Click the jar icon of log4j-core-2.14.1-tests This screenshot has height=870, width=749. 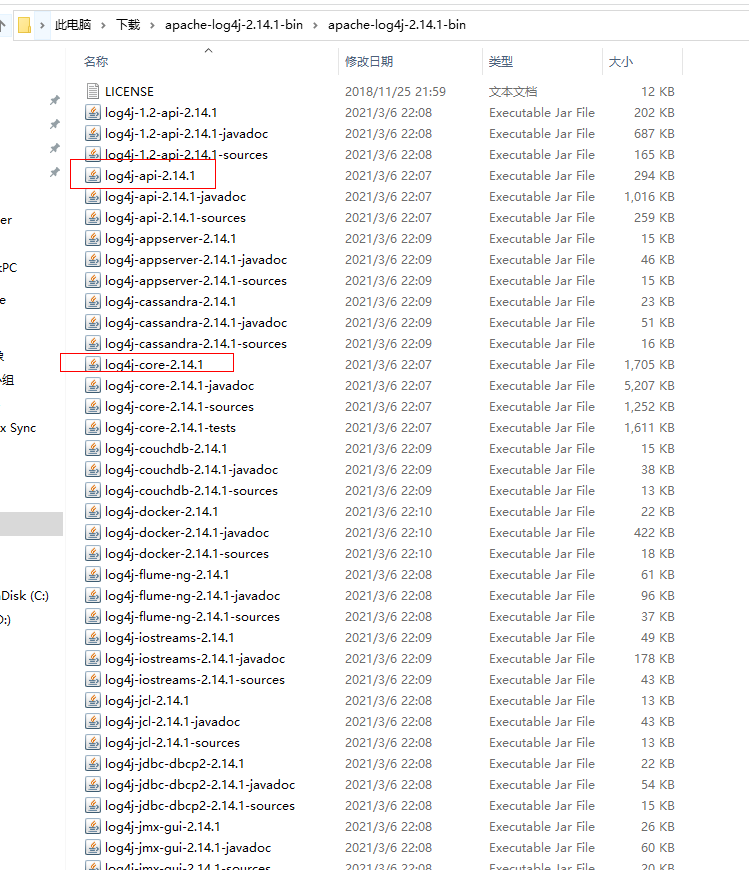[93, 427]
